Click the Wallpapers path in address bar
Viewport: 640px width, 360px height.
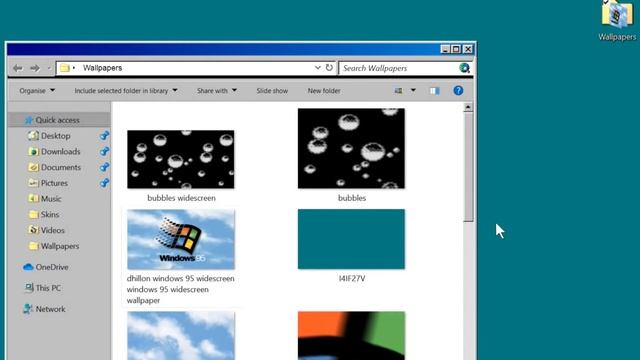[102, 68]
